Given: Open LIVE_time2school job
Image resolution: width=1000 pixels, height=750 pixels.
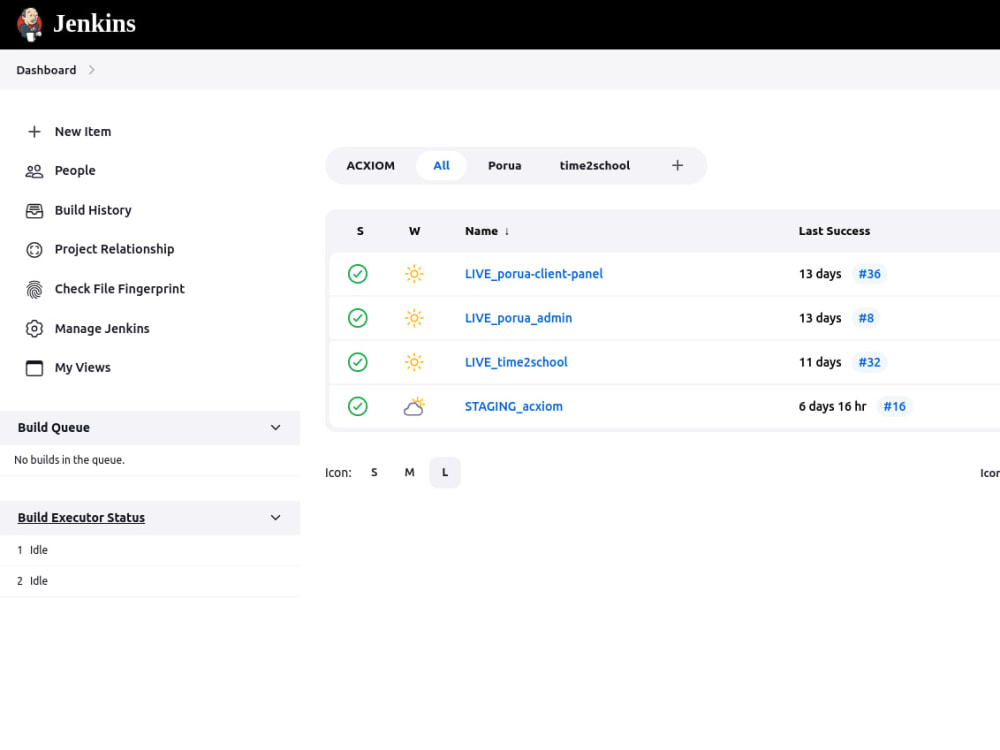Looking at the screenshot, I should tap(516, 362).
